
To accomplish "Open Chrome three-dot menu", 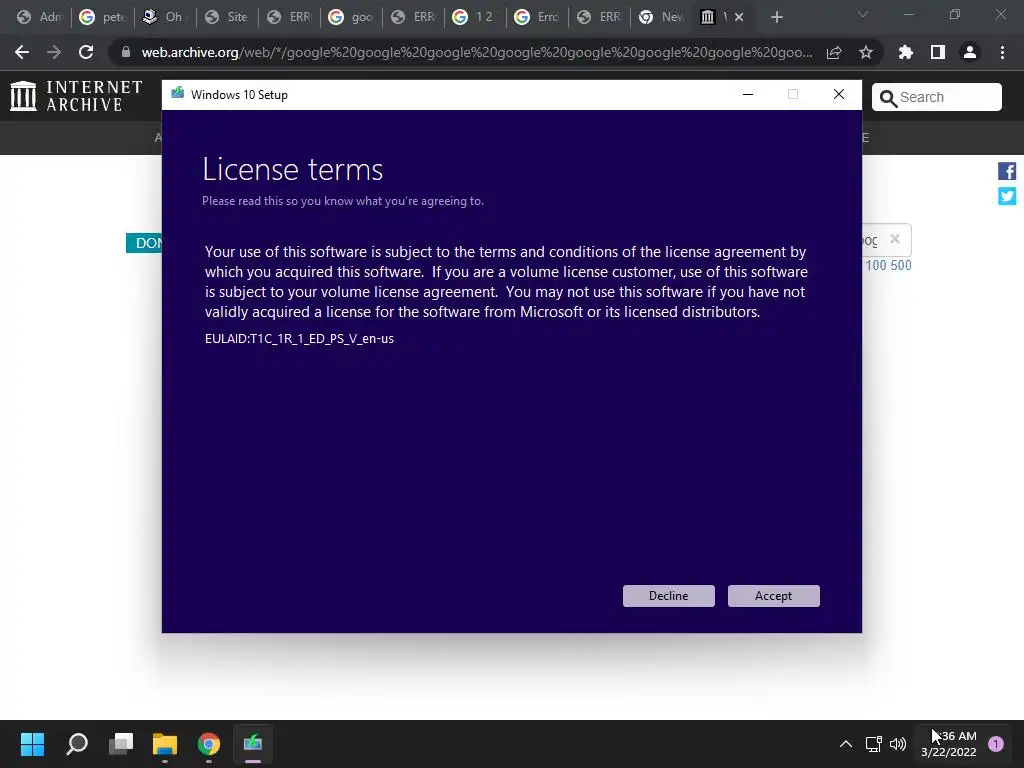I will point(1002,52).
